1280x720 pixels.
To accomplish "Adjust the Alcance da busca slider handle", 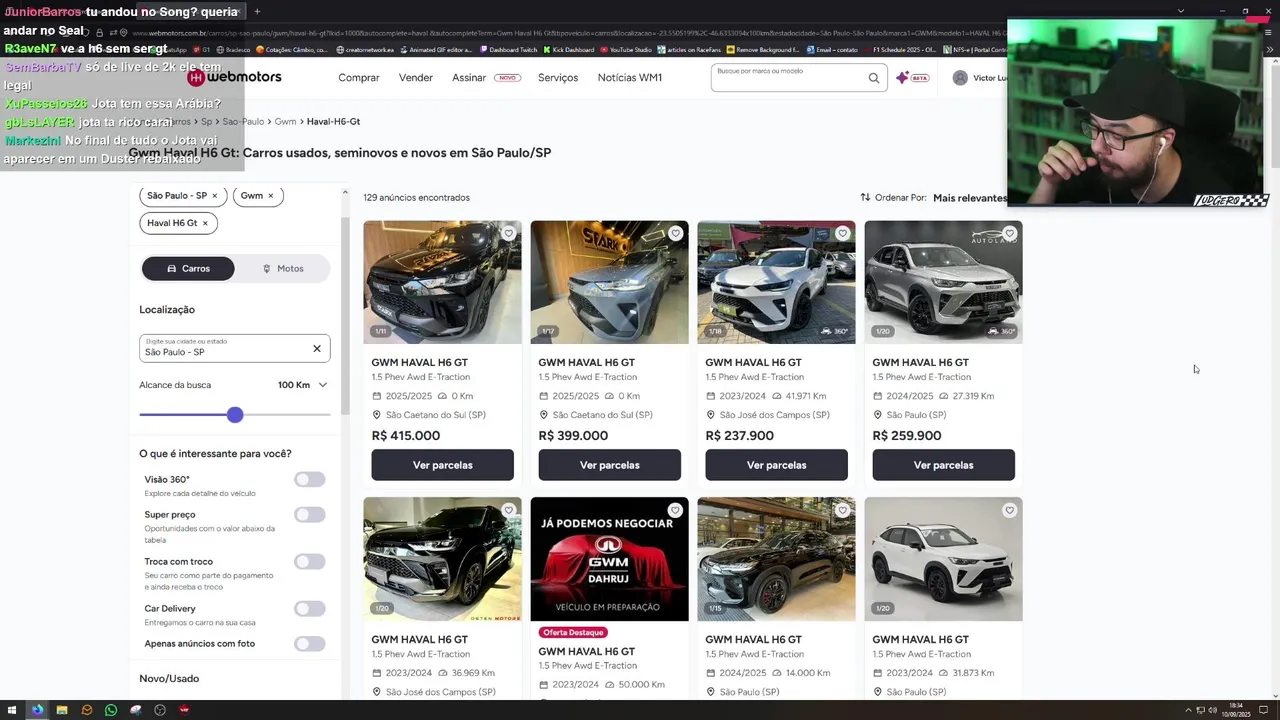I will click(x=235, y=415).
